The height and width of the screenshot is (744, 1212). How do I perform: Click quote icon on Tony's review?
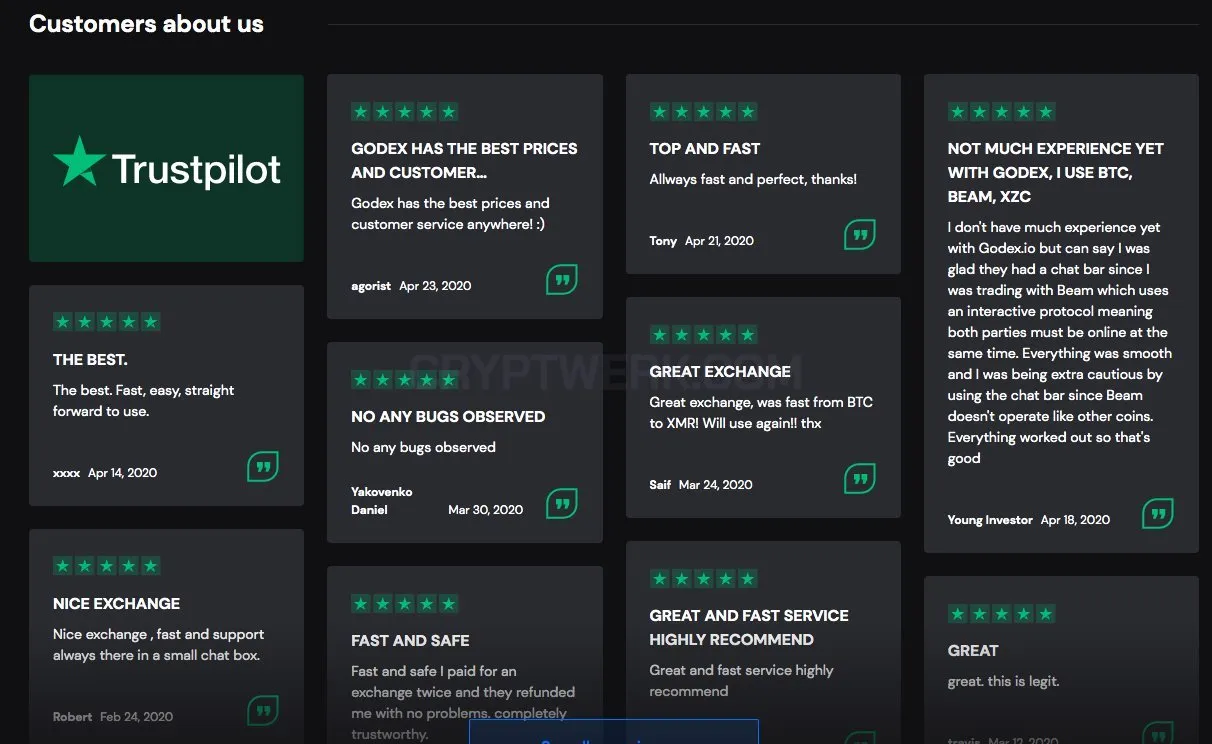pyautogui.click(x=860, y=234)
